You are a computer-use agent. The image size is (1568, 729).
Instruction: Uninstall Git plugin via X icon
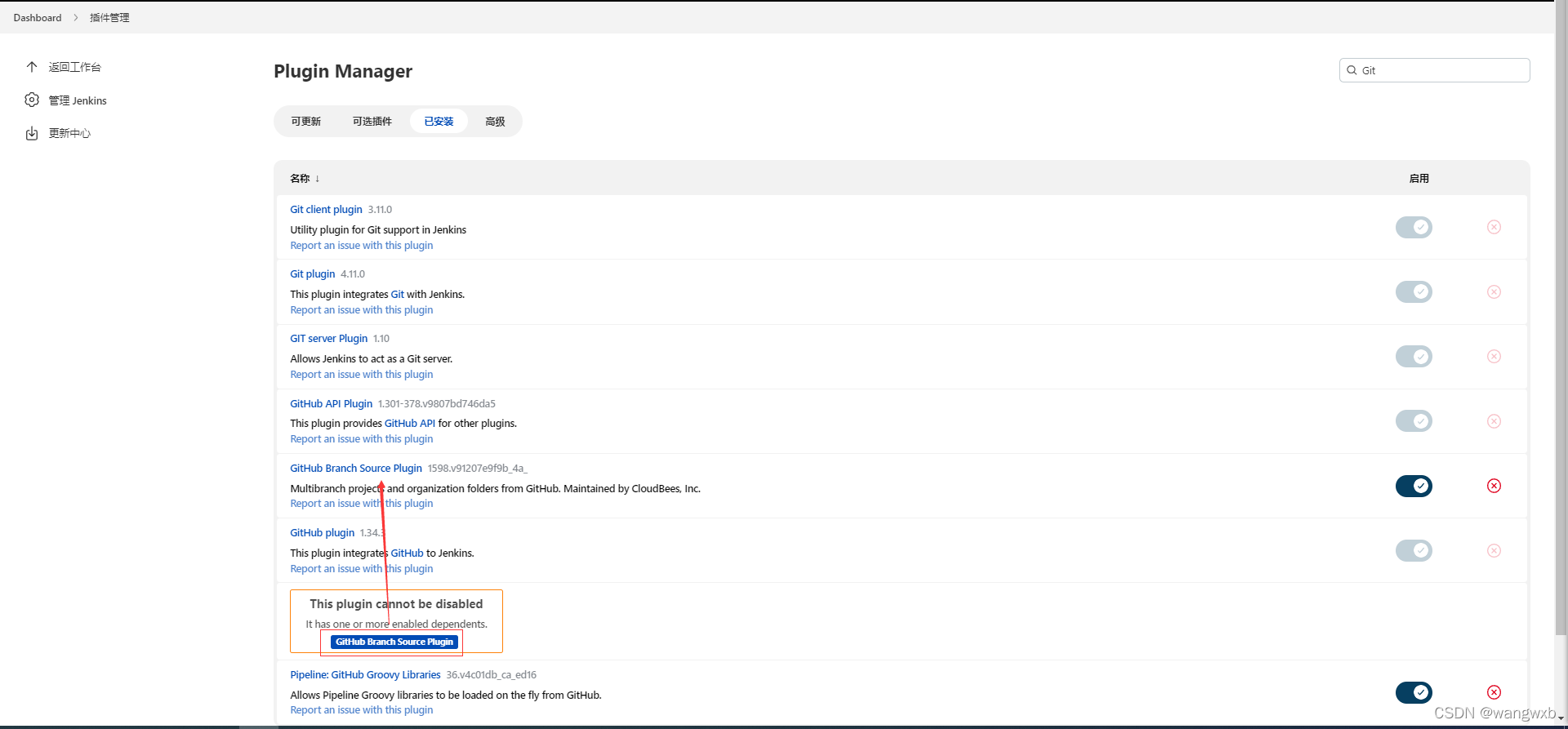[1494, 291]
